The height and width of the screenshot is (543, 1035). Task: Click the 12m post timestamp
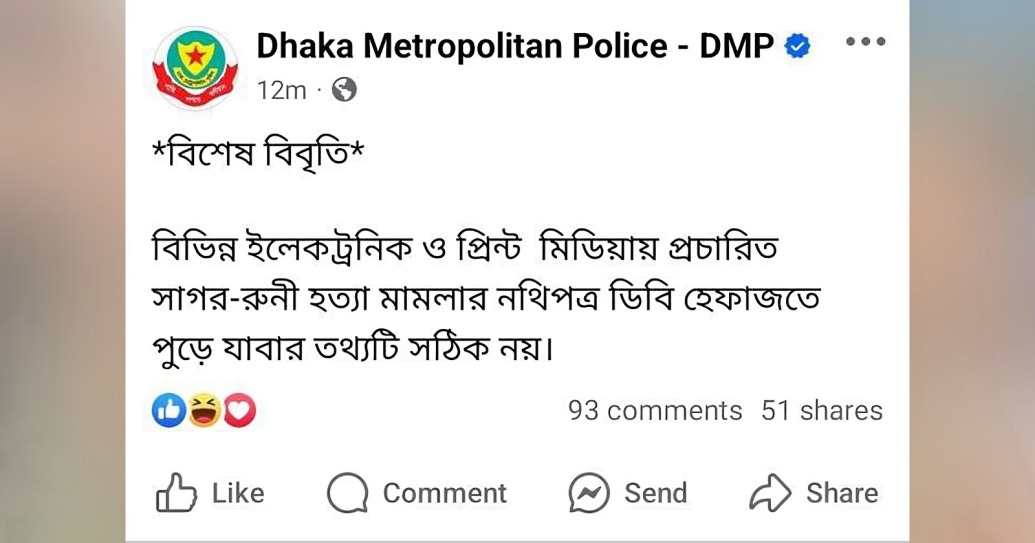tap(281, 90)
